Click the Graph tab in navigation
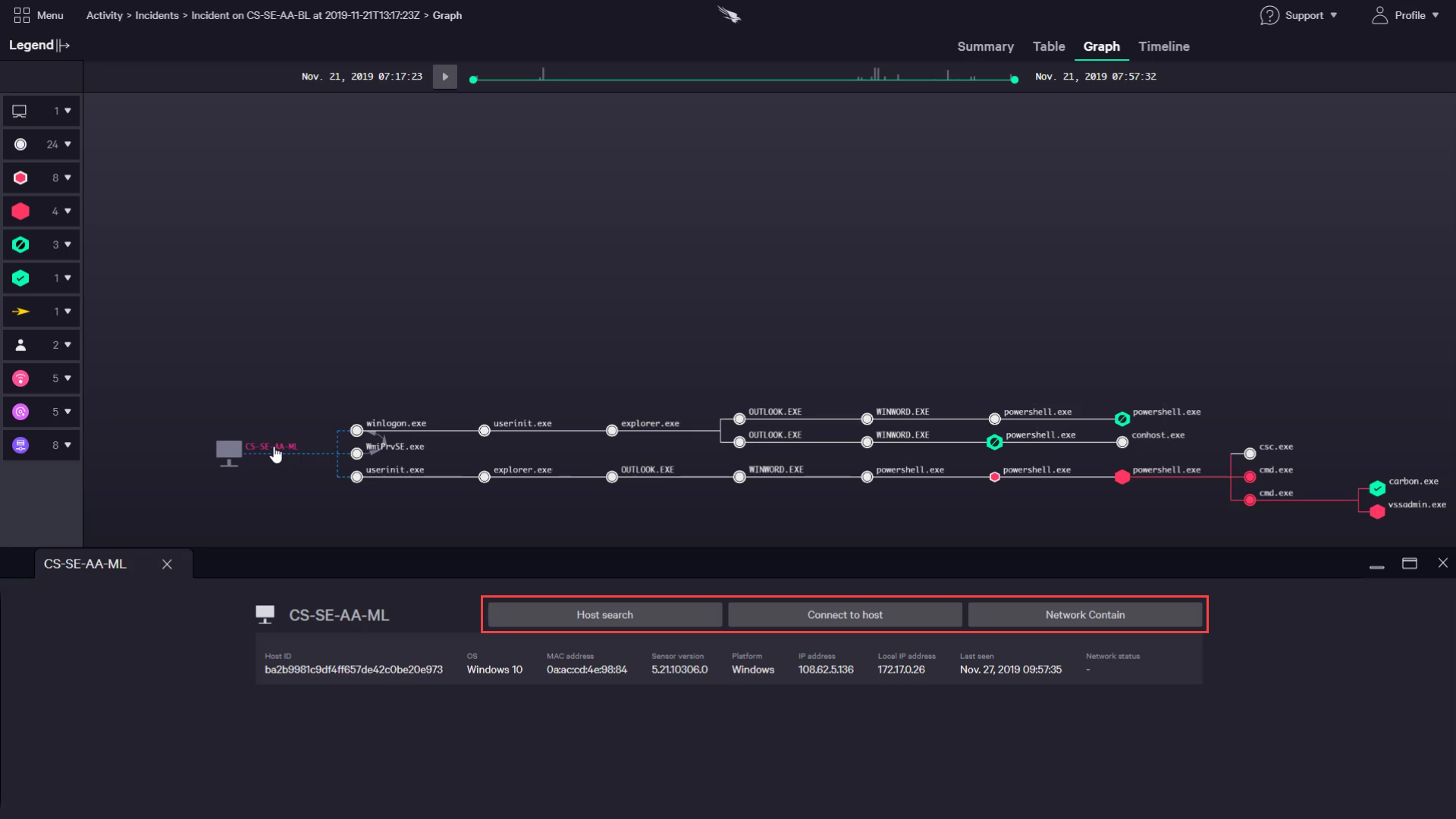The width and height of the screenshot is (1456, 819). [x=1101, y=46]
